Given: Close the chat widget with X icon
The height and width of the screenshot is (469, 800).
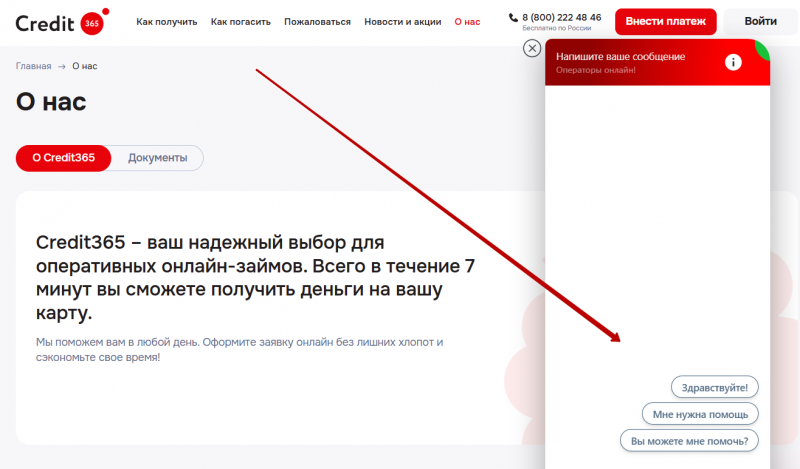Looking at the screenshot, I should coord(532,48).
